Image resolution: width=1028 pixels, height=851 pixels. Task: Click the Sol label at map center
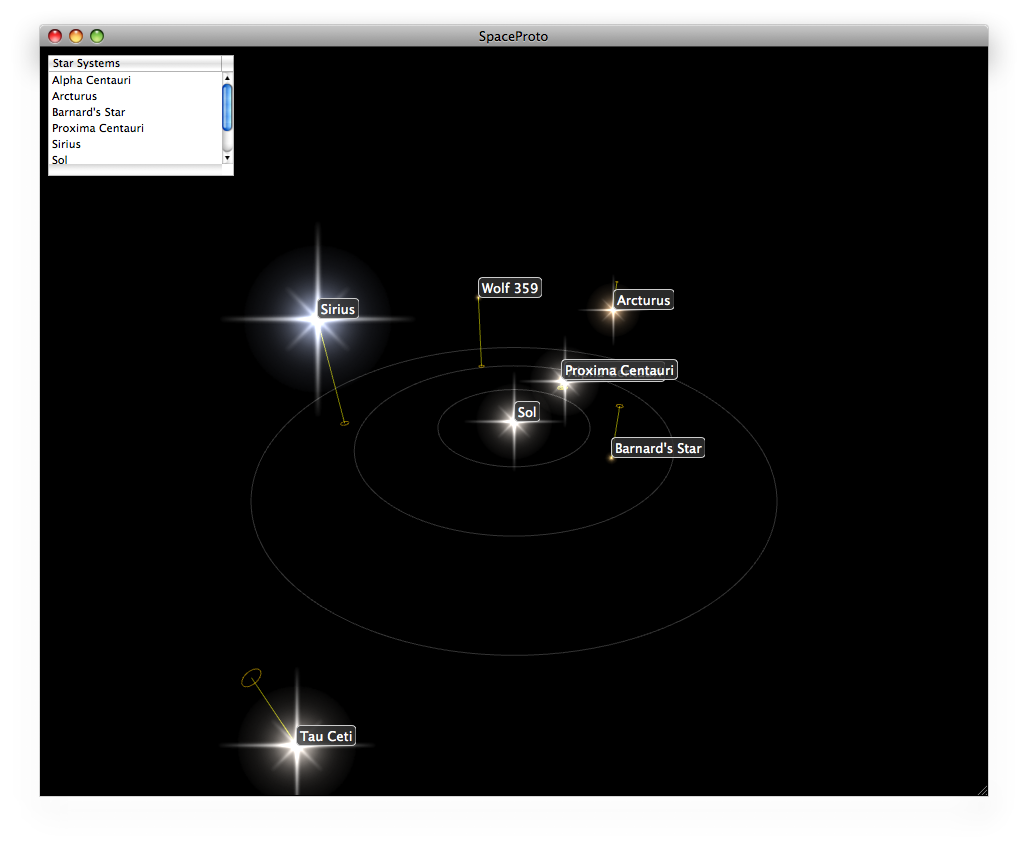526,412
